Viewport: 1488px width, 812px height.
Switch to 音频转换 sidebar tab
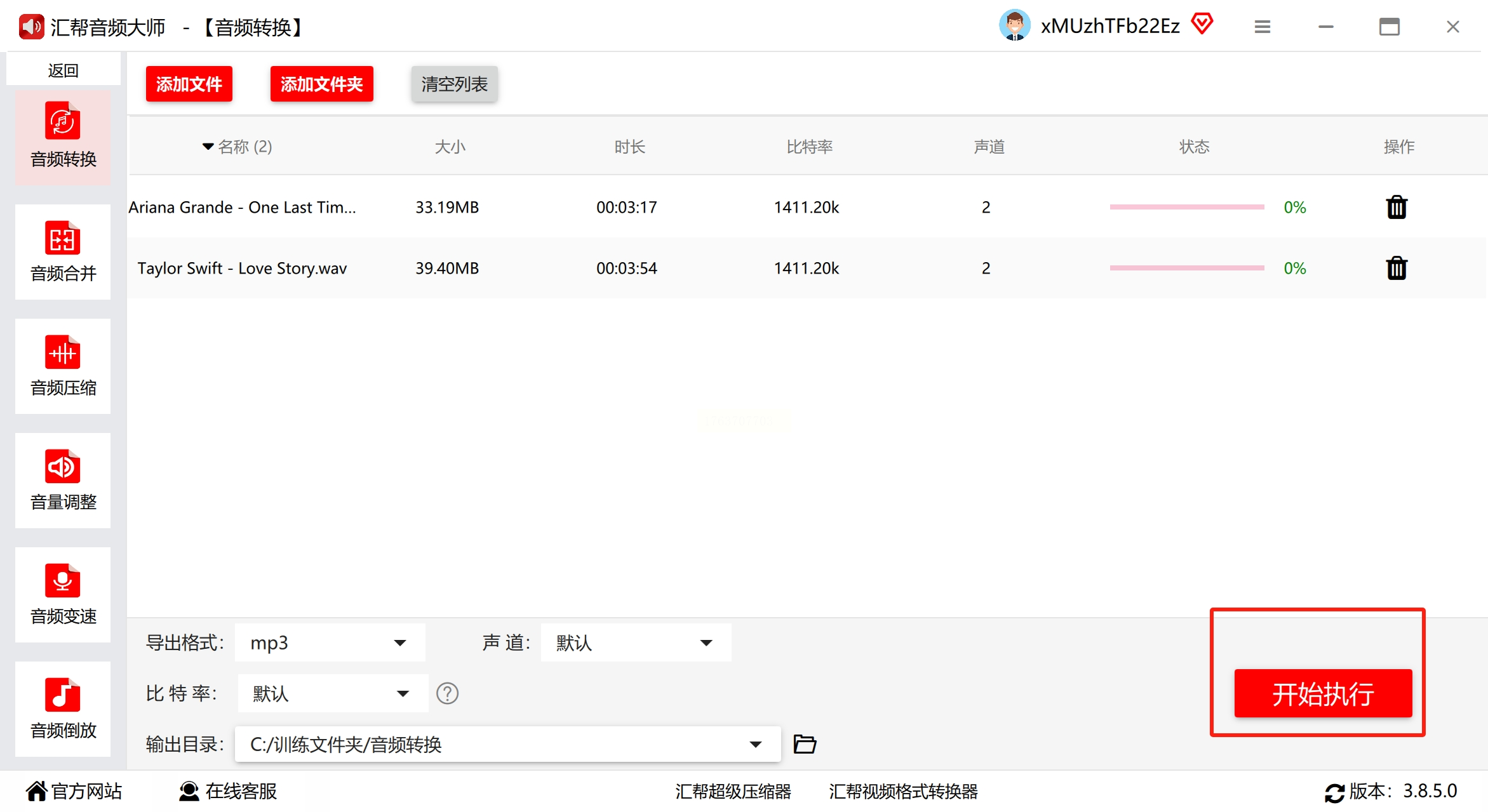63,138
